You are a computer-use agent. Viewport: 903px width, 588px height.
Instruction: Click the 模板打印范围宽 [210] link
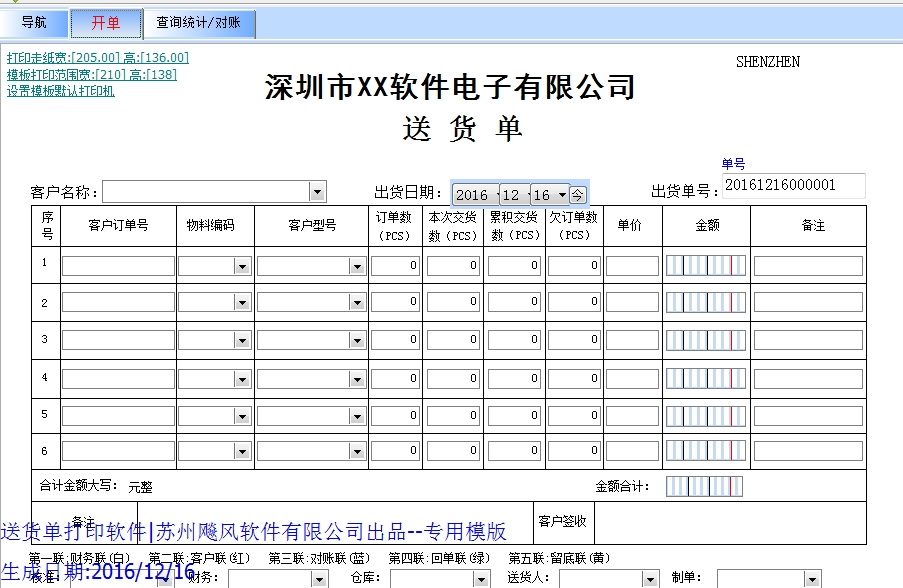pyautogui.click(x=92, y=74)
